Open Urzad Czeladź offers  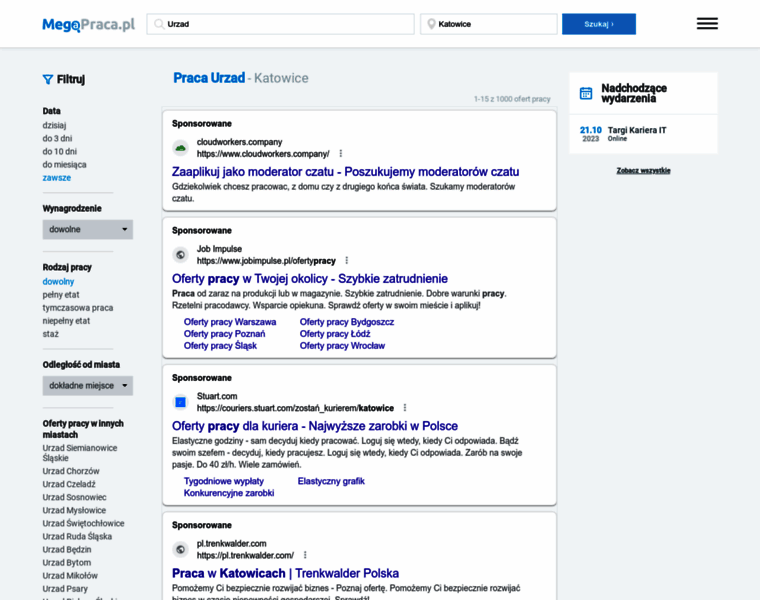(x=69, y=484)
